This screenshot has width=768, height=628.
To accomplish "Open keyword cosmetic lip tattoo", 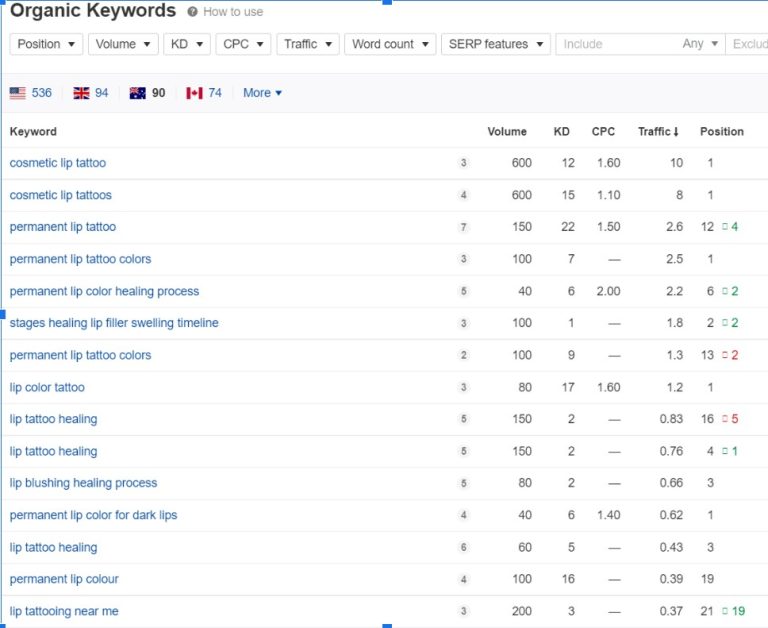I will 58,163.
